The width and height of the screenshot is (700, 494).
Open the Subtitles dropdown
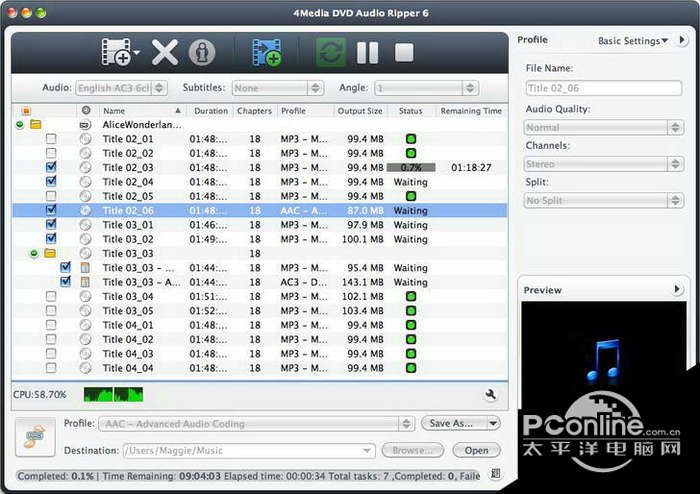tap(278, 88)
